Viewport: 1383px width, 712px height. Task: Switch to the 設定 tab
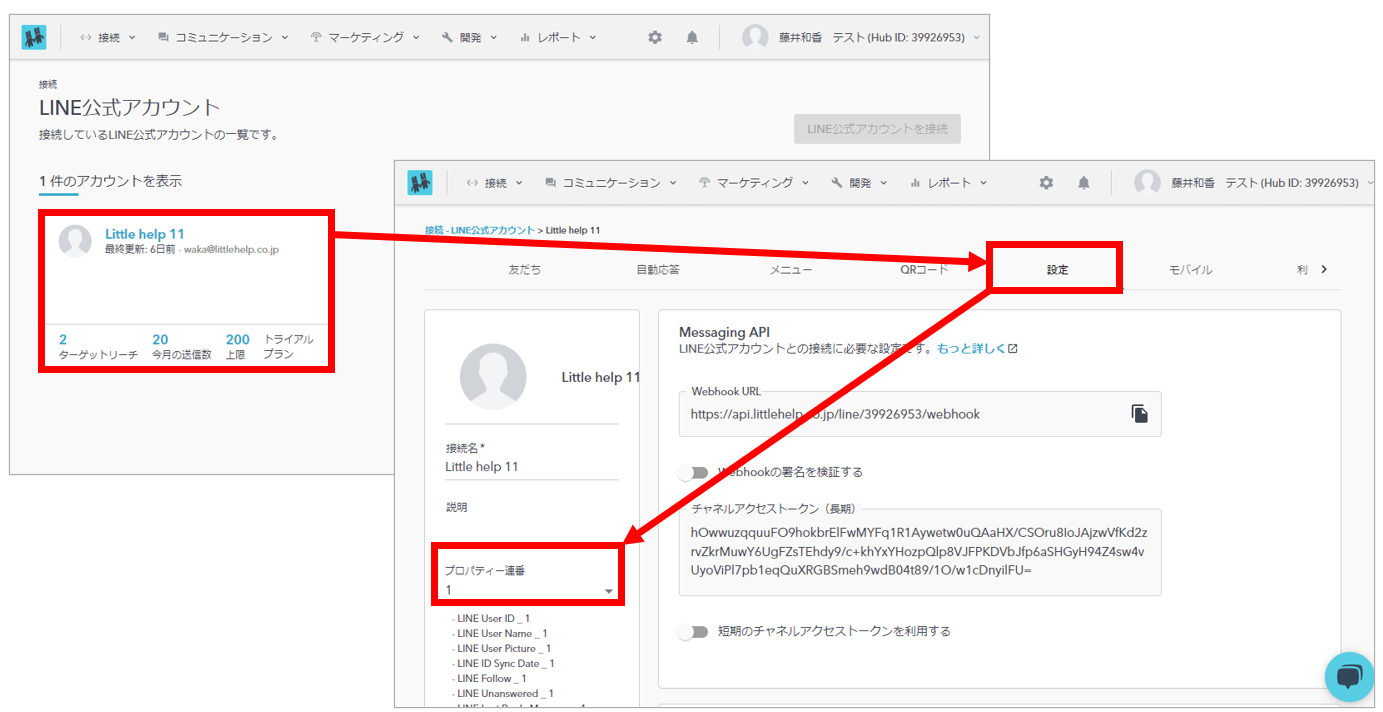(1057, 270)
